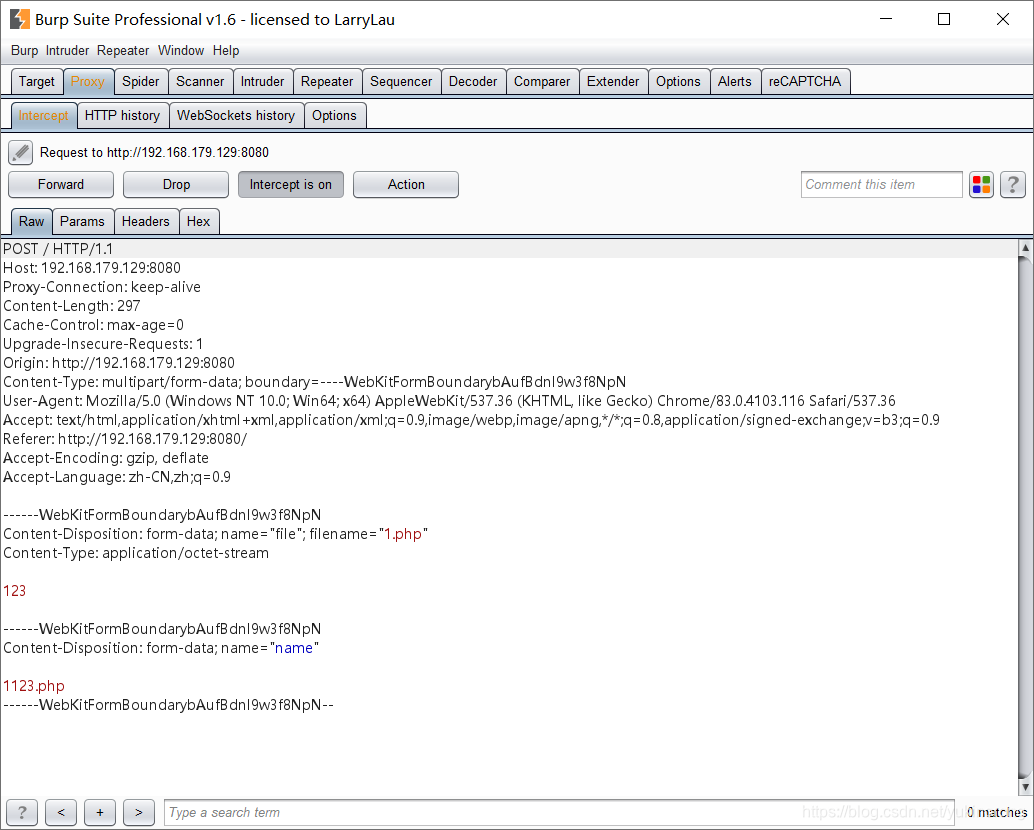1034x830 pixels.
Task: Click the 1123.php value in request body
Action: 34,686
